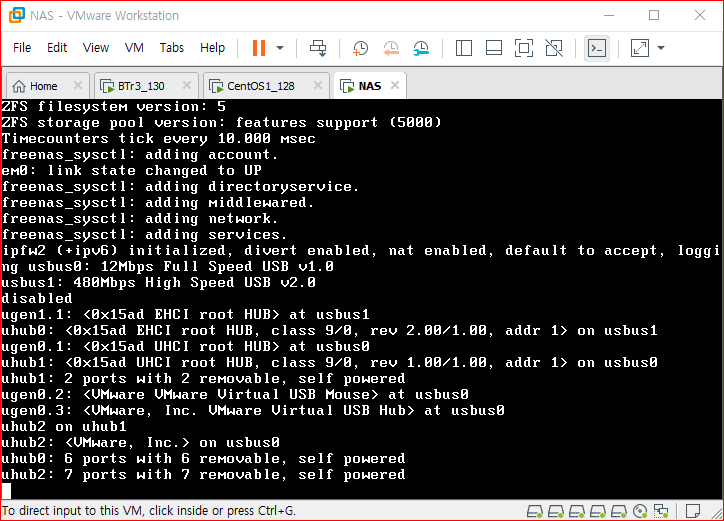Select the NAS tab

coord(369,86)
